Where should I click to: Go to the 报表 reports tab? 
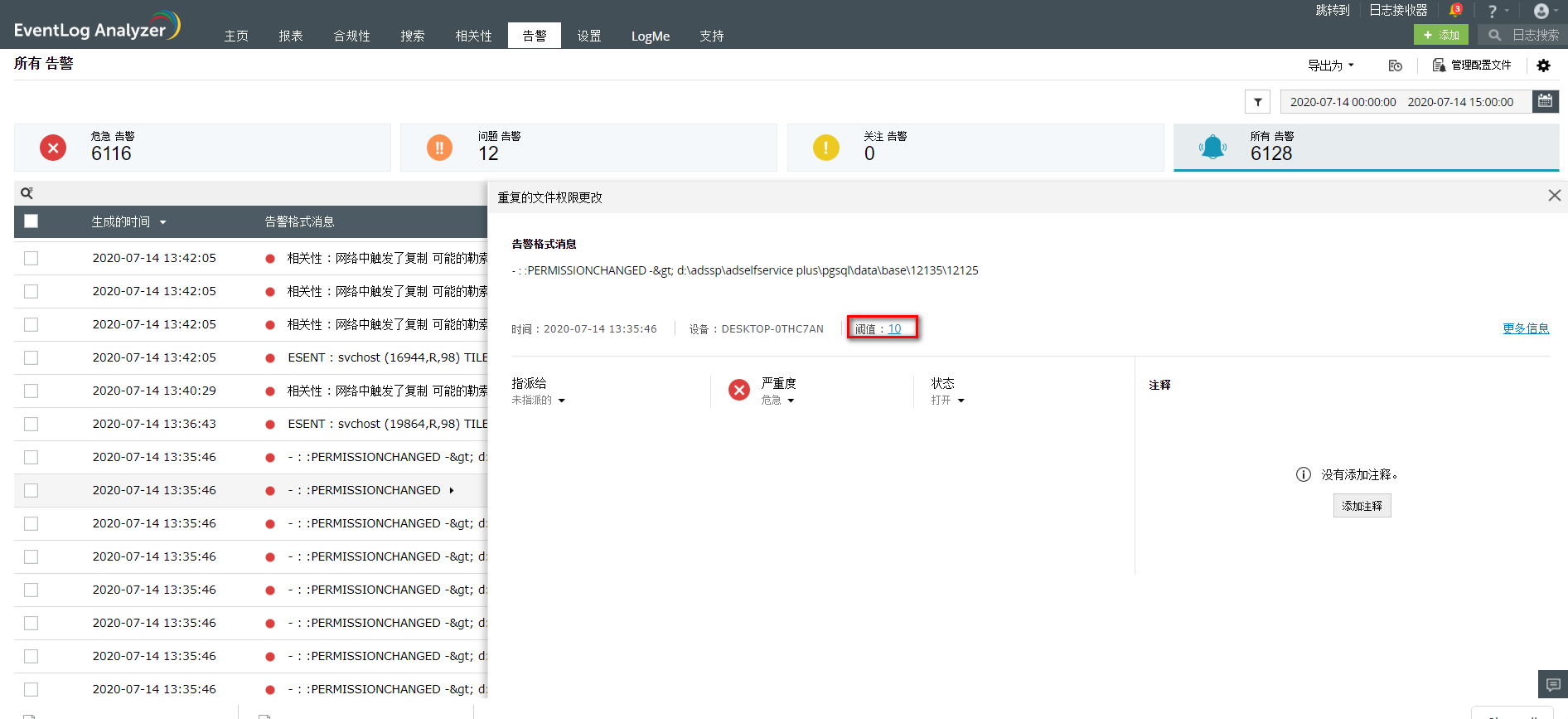tap(291, 36)
